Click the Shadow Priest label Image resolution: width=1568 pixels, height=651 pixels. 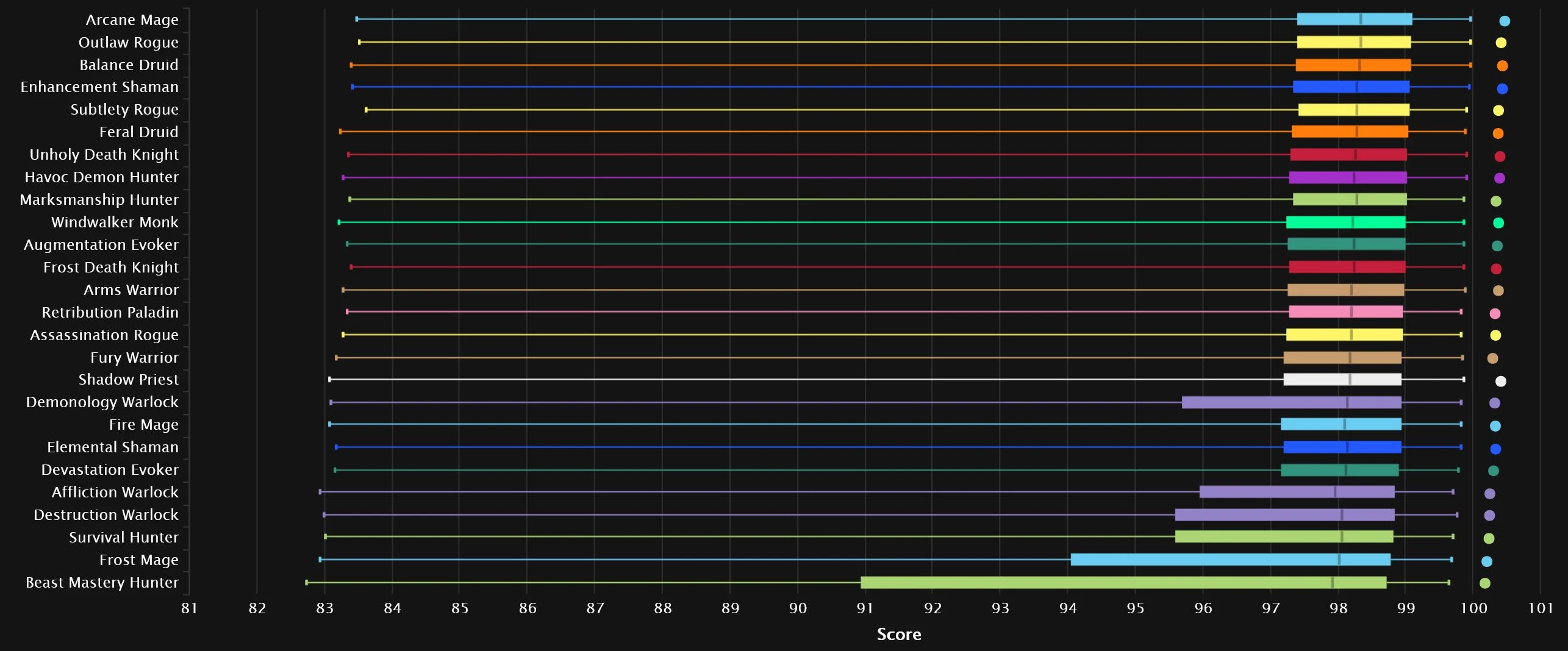point(129,380)
